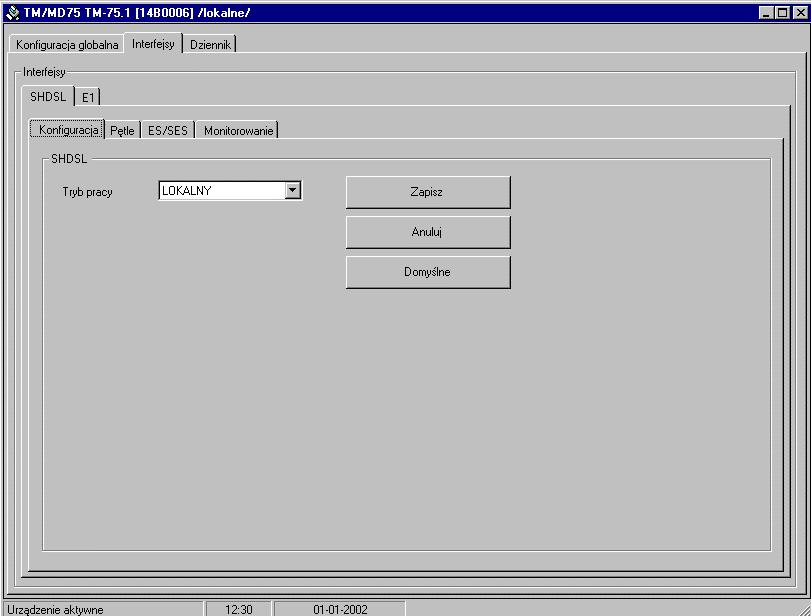The image size is (811, 616).
Task: Click the Anuluj button
Action: pos(428,232)
